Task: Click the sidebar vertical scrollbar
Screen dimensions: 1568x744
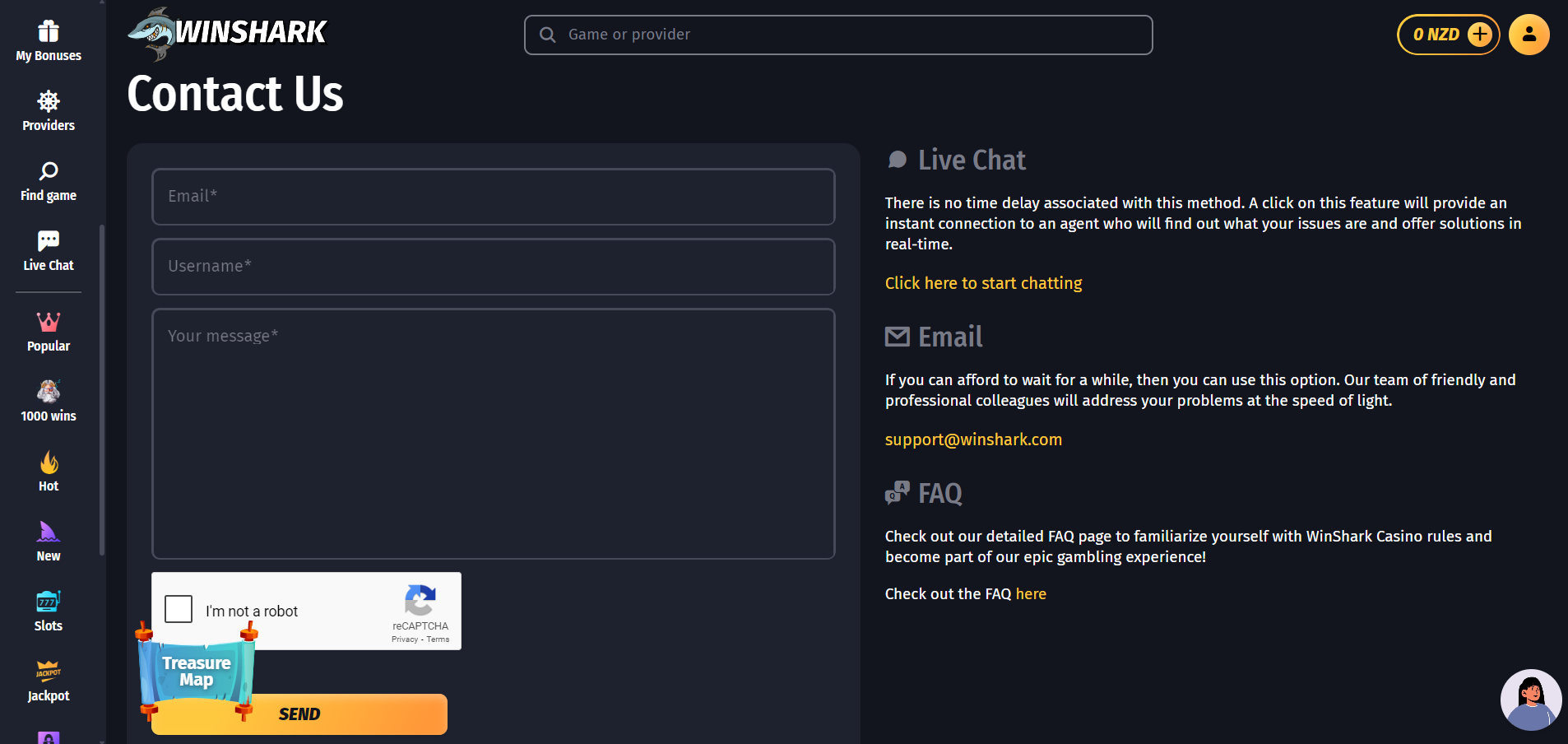Action: (x=102, y=389)
